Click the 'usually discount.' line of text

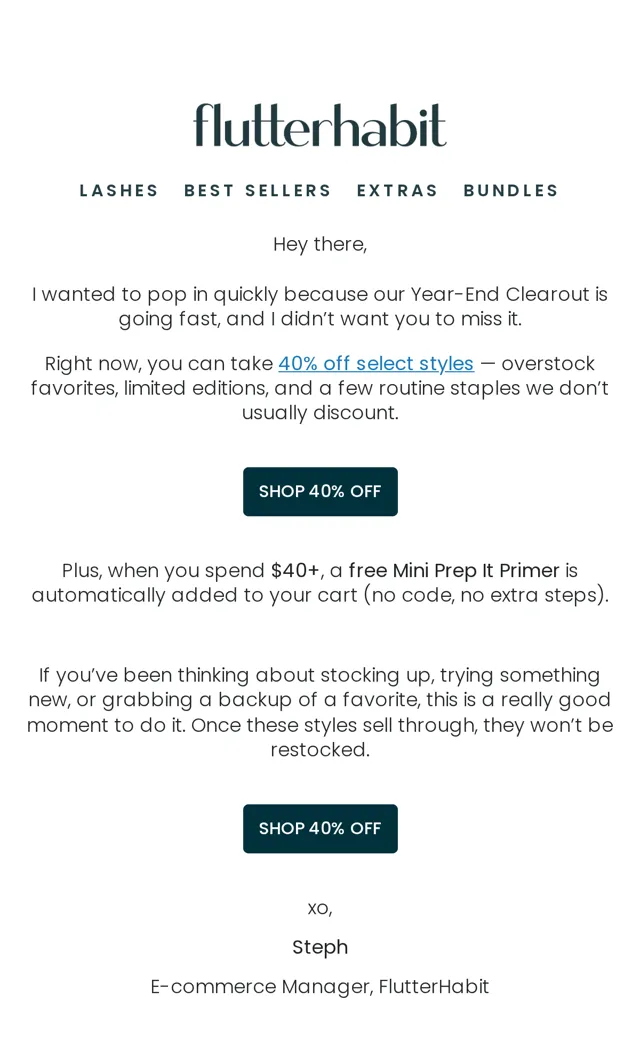tap(320, 413)
